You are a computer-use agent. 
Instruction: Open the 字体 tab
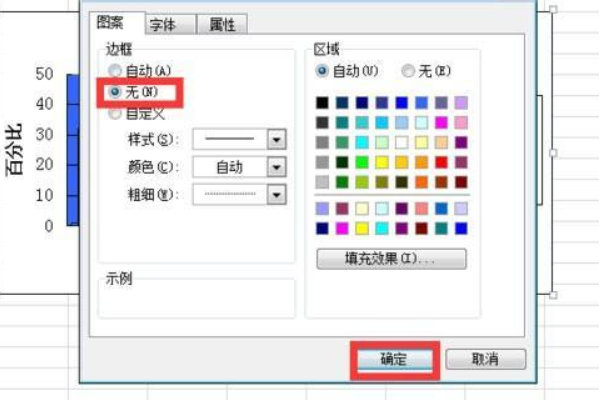[171, 24]
